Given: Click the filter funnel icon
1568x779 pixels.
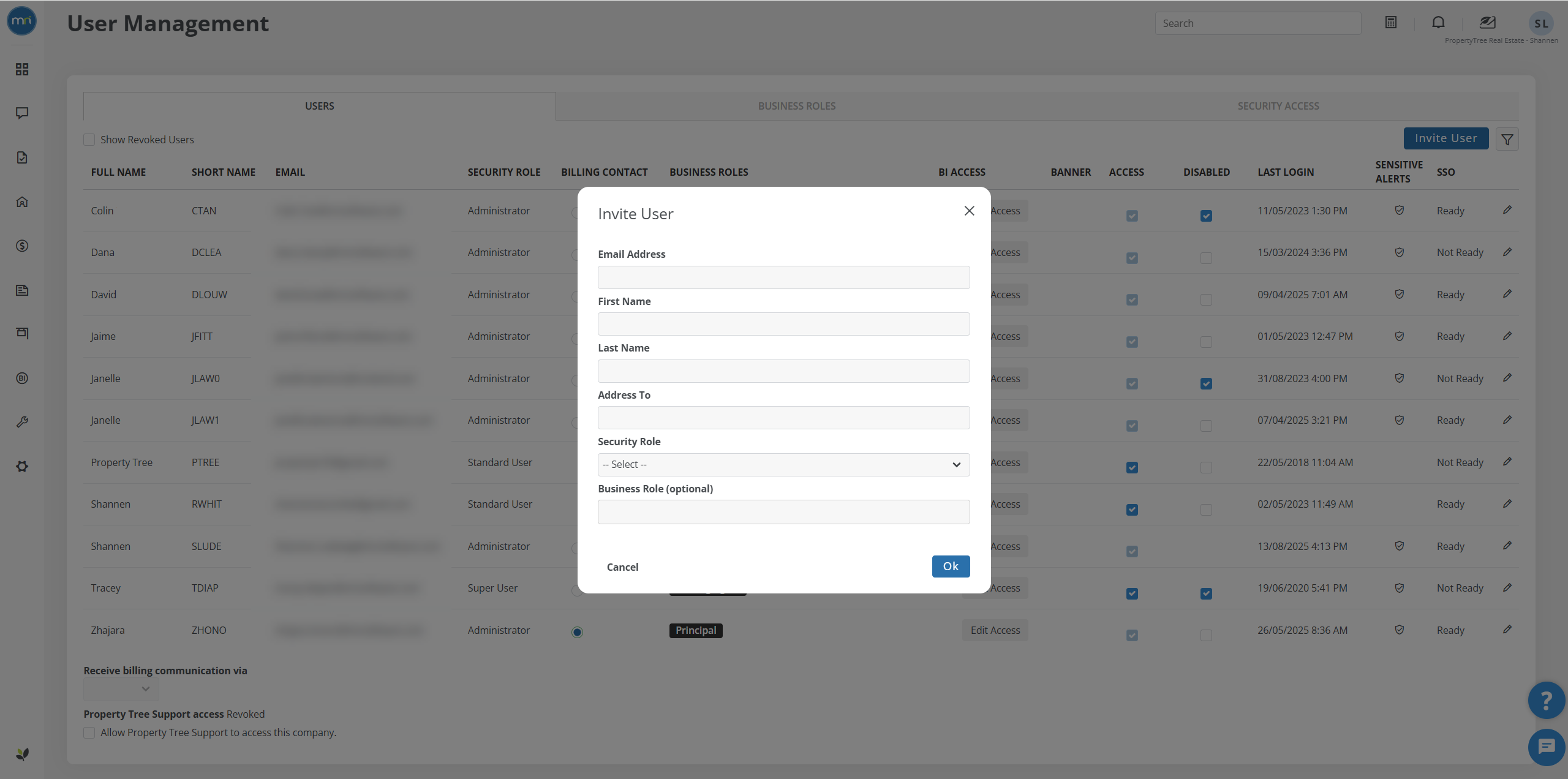Looking at the screenshot, I should [x=1507, y=139].
